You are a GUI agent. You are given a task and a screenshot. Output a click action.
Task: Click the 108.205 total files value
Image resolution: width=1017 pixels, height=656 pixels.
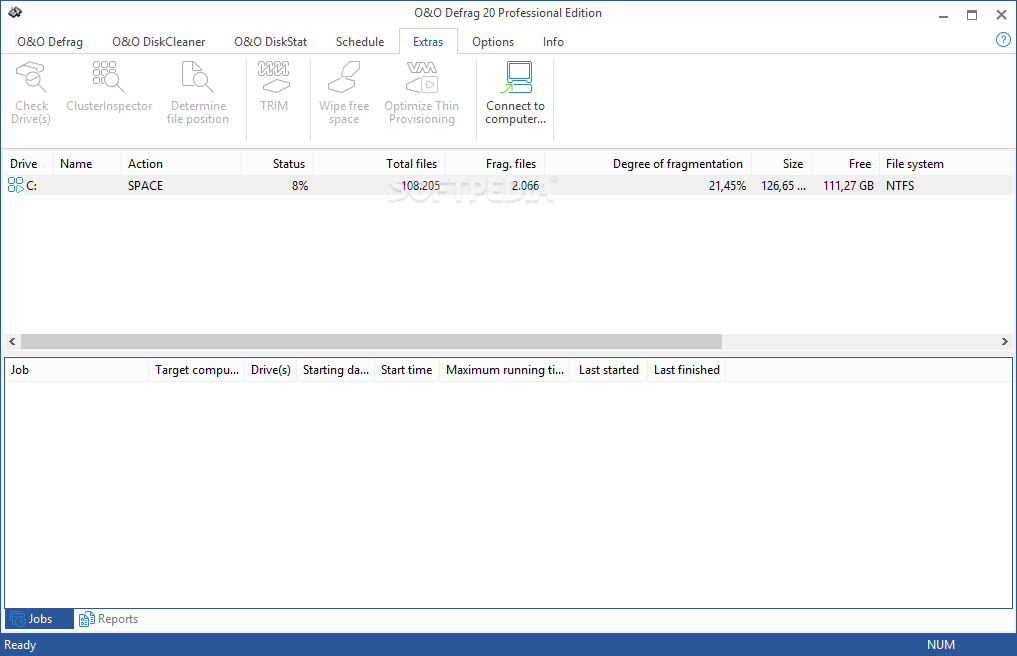(420, 186)
